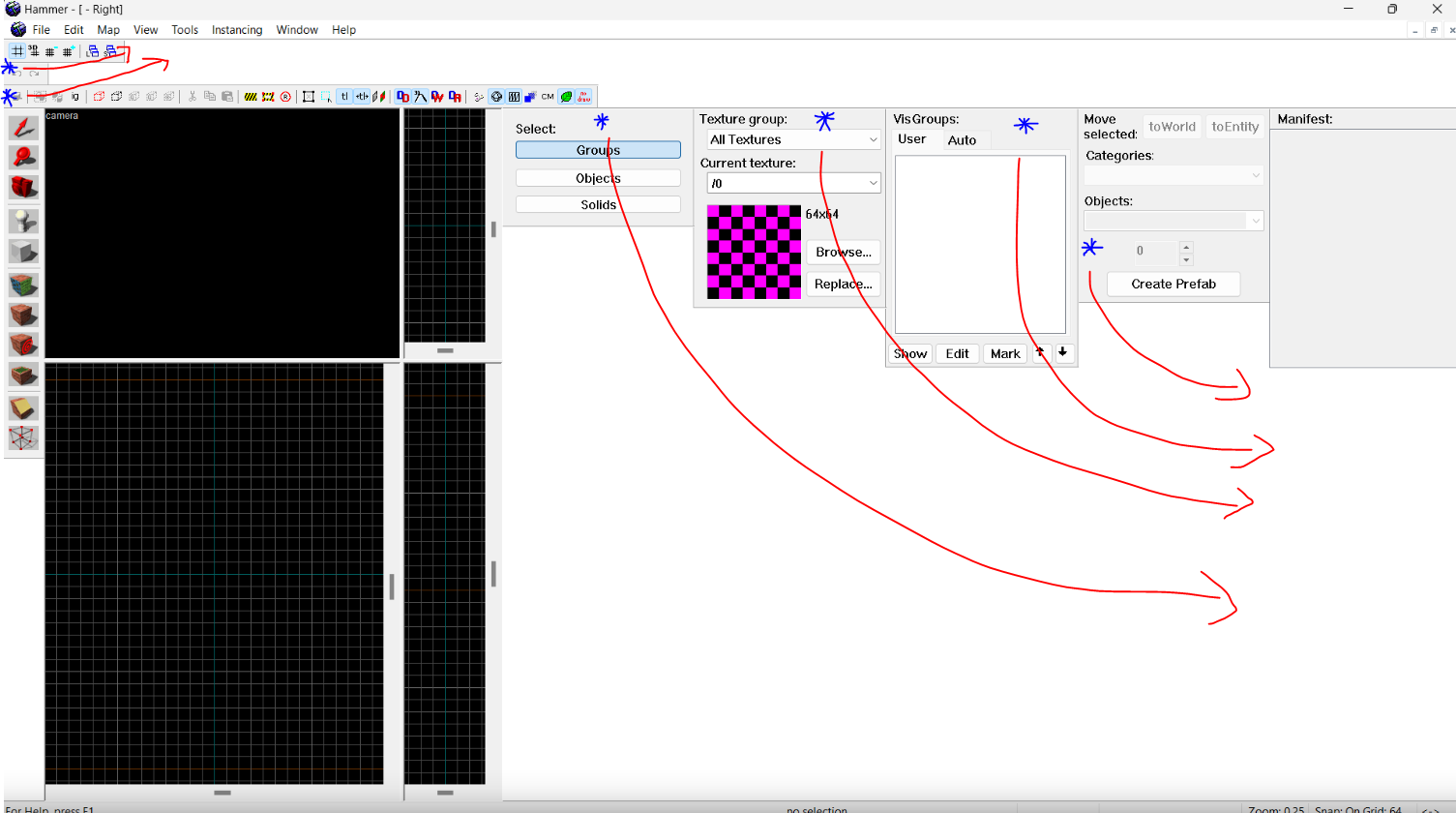This screenshot has width=1456, height=813.
Task: Open the Instancing menu
Action: [237, 30]
